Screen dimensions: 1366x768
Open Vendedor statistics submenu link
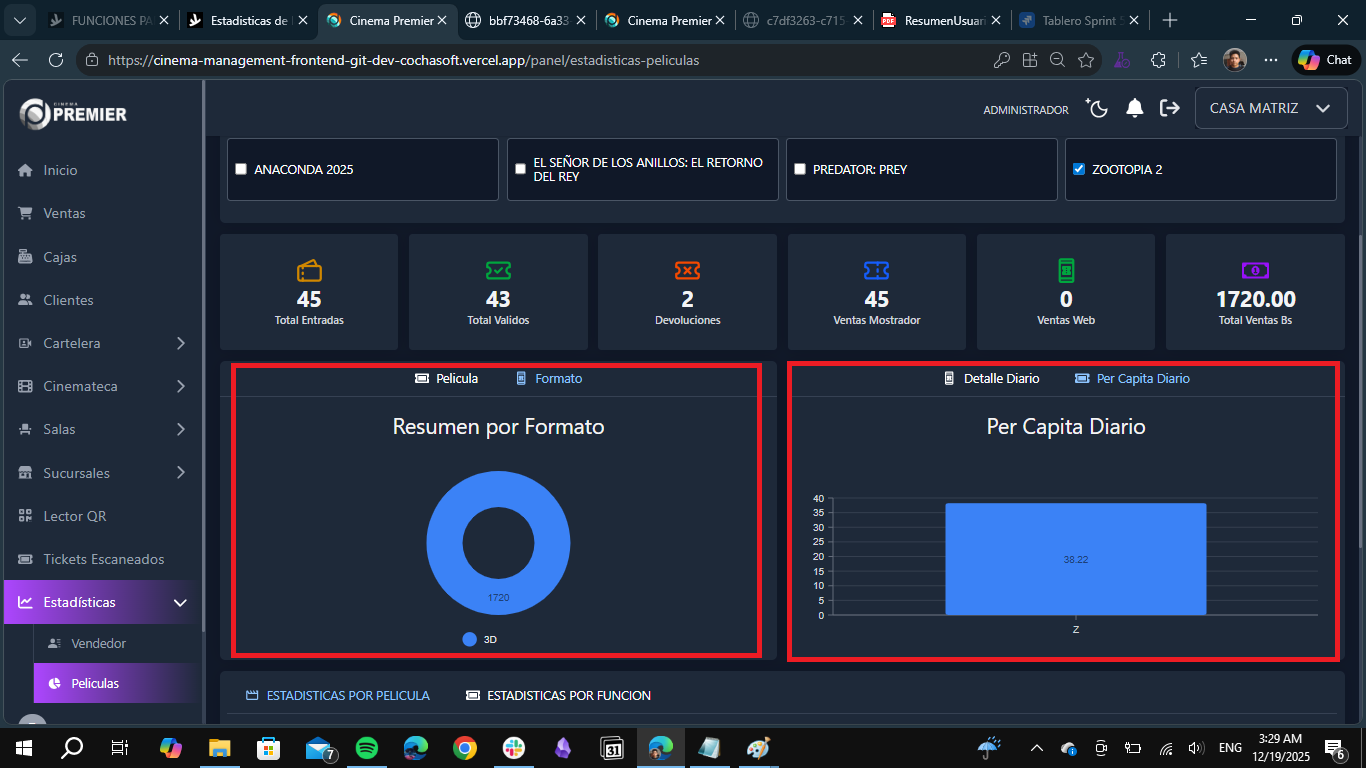click(x=98, y=643)
